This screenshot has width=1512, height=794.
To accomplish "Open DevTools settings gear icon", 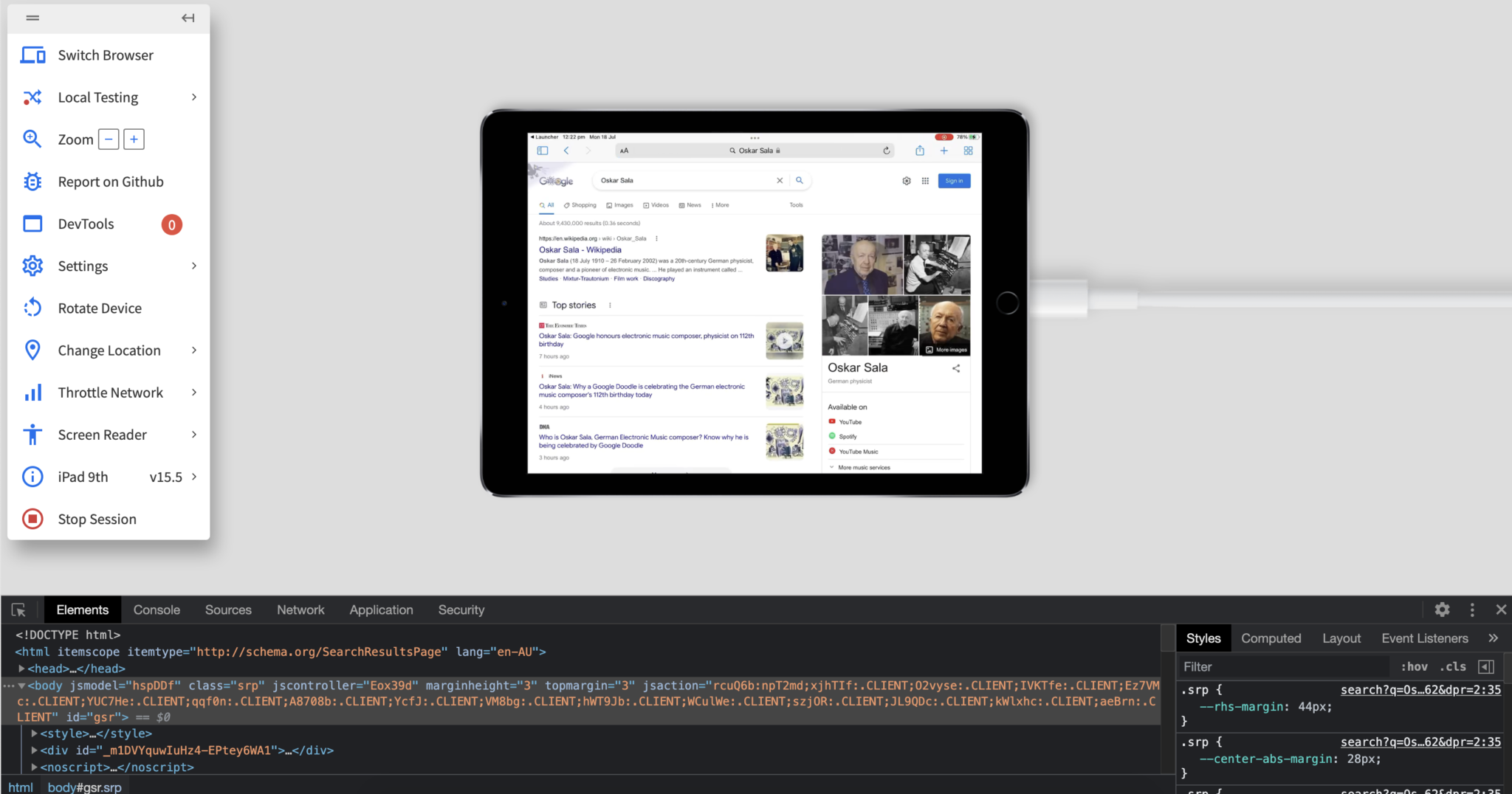I will click(1442, 610).
